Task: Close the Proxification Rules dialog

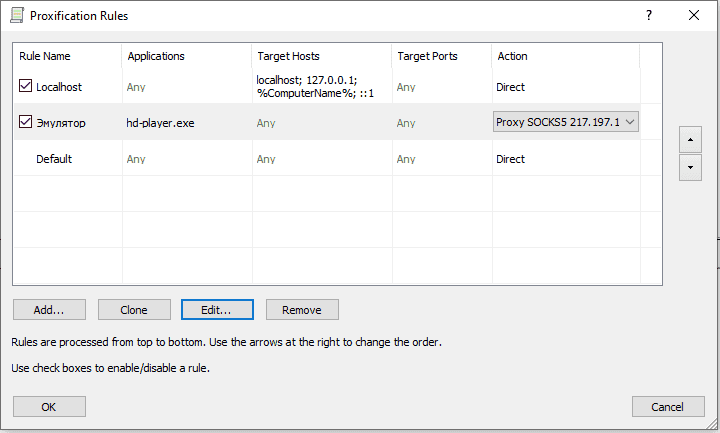Action: tap(694, 16)
